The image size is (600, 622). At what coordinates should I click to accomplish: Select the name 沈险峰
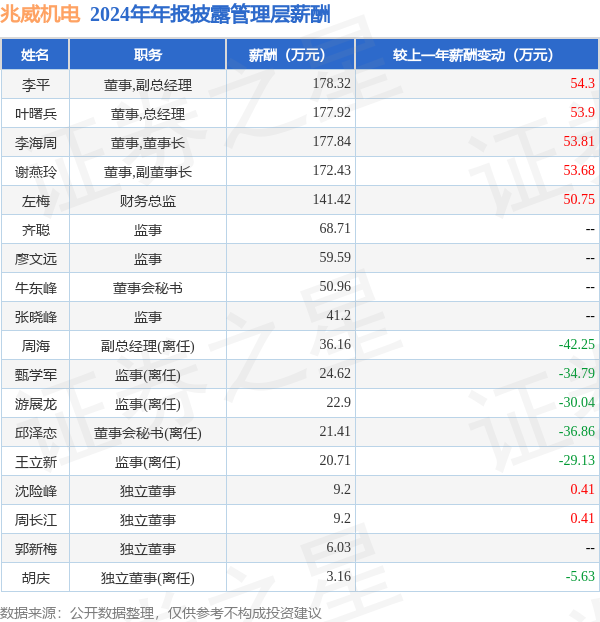pyautogui.click(x=35, y=491)
